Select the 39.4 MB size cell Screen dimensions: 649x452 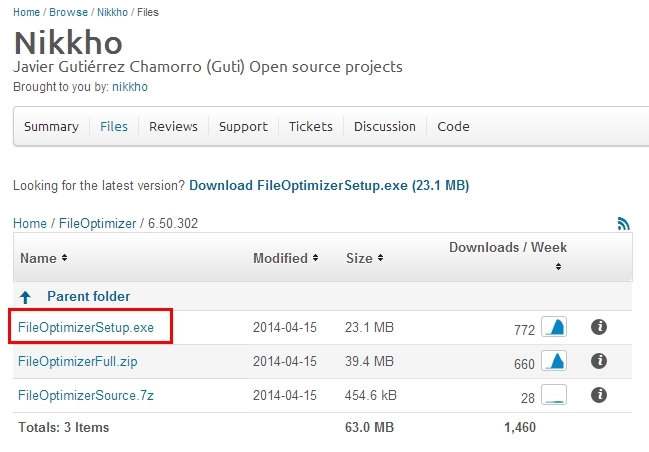(369, 361)
